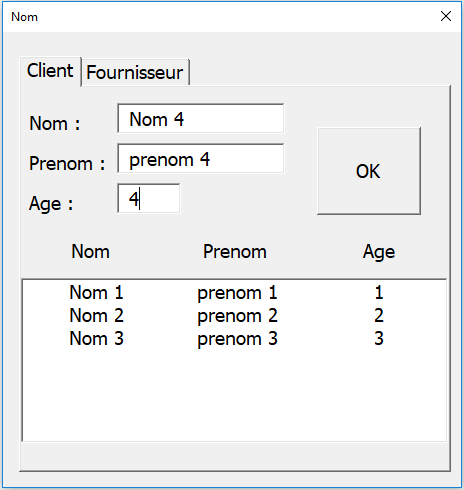Select the Nom 2 list entry

click(x=234, y=316)
